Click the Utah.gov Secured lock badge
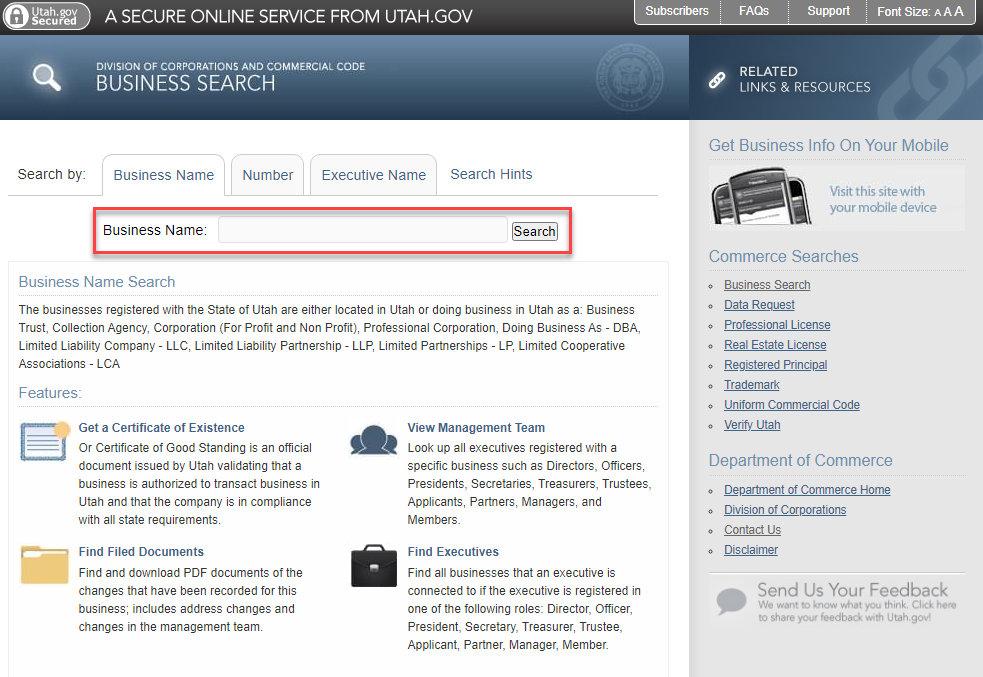This screenshot has height=677, width=983. coord(46,15)
